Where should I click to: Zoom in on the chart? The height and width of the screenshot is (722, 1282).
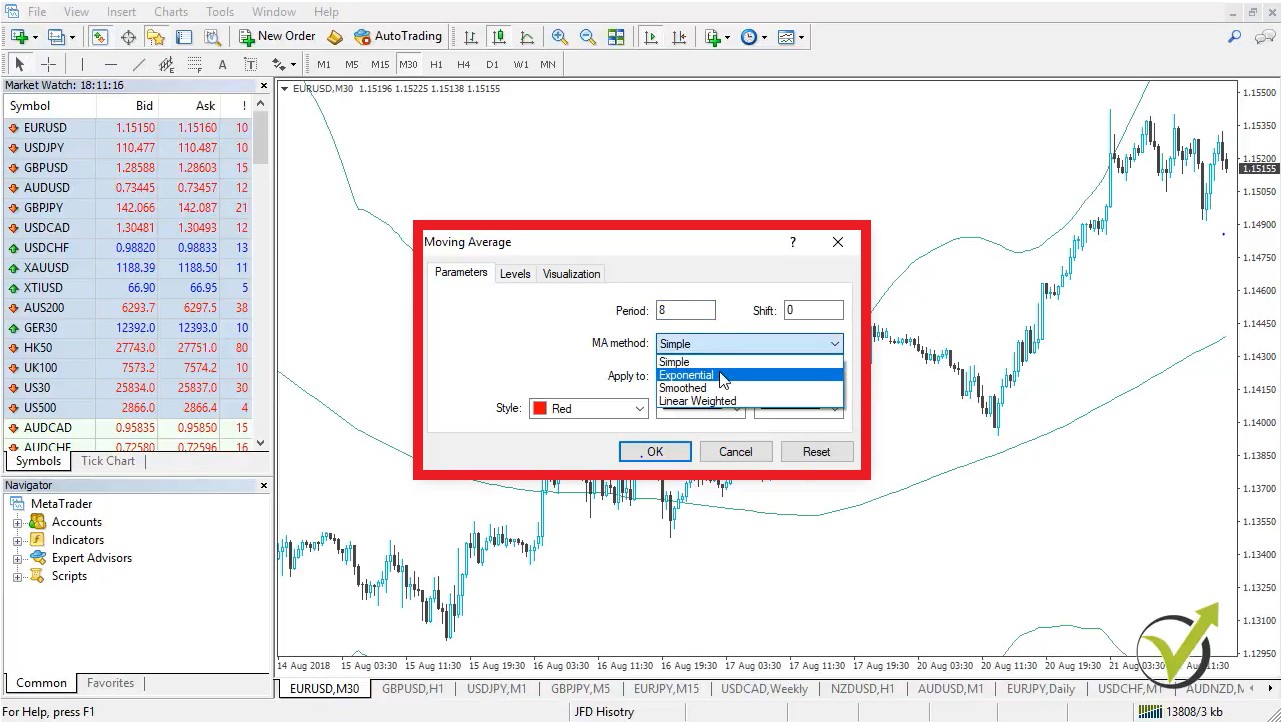point(559,36)
